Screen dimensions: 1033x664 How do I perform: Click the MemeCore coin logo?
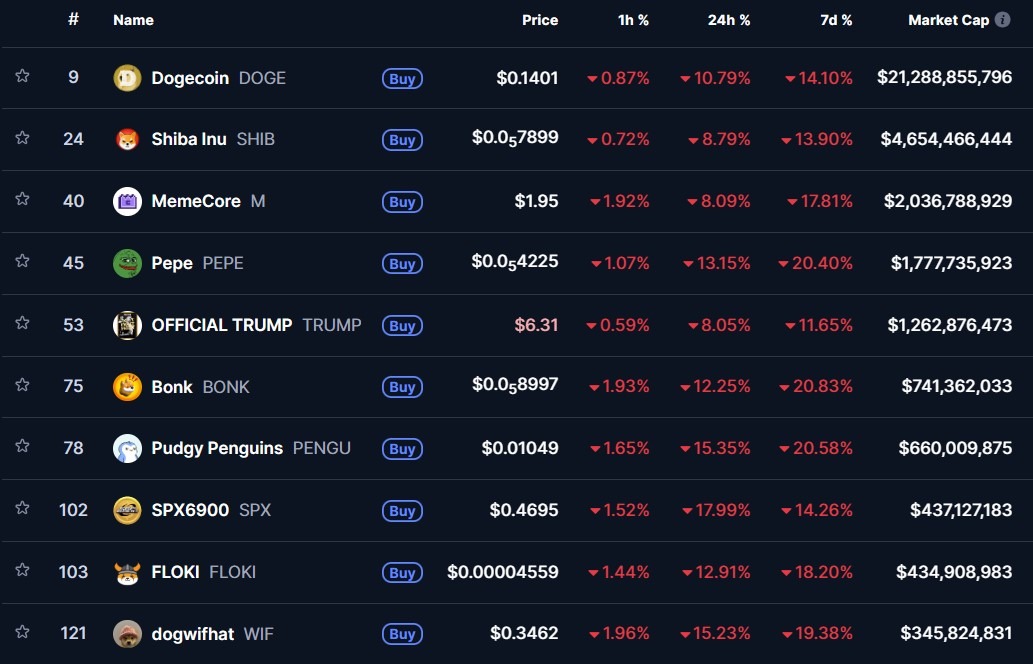click(127, 201)
